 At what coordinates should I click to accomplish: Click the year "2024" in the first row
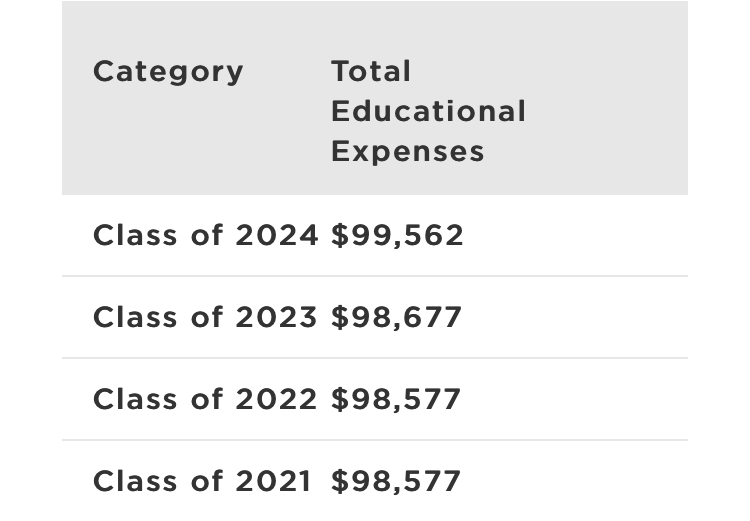277,235
